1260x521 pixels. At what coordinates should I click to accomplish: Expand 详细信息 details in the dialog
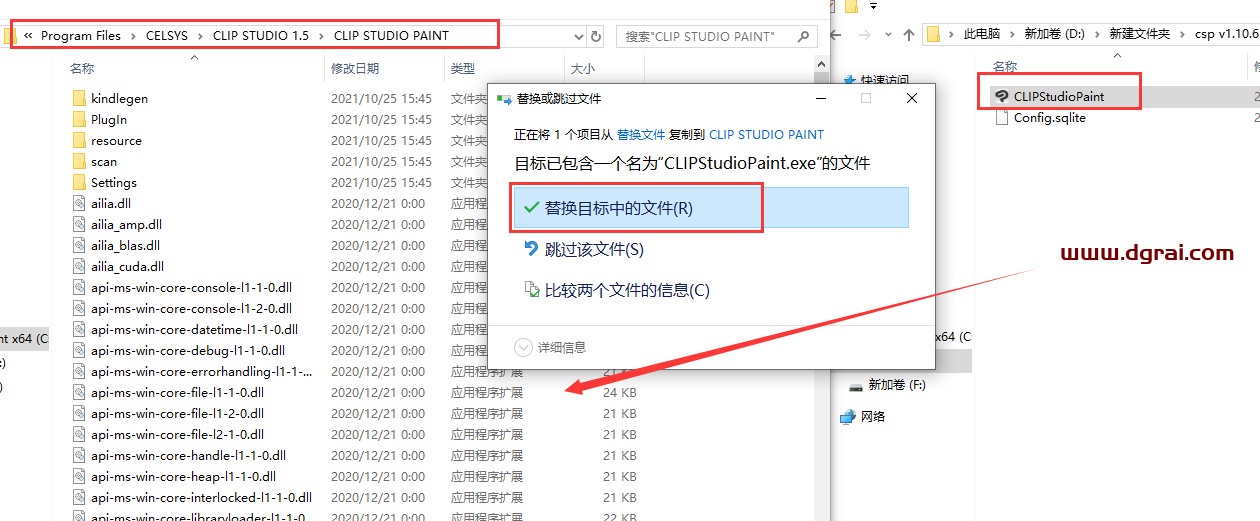(x=550, y=347)
